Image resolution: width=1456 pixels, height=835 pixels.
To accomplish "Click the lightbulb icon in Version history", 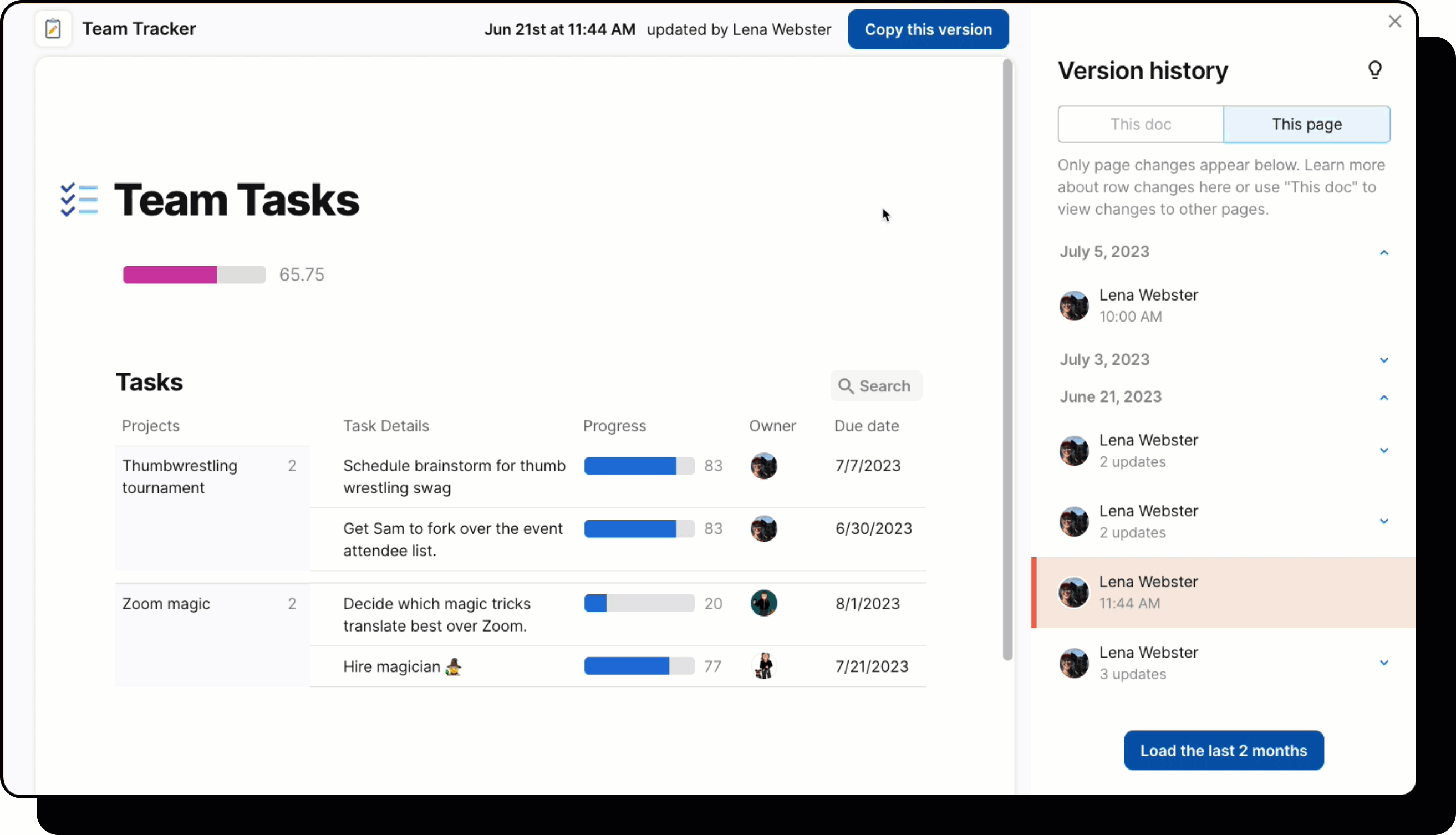I will 1374,70.
